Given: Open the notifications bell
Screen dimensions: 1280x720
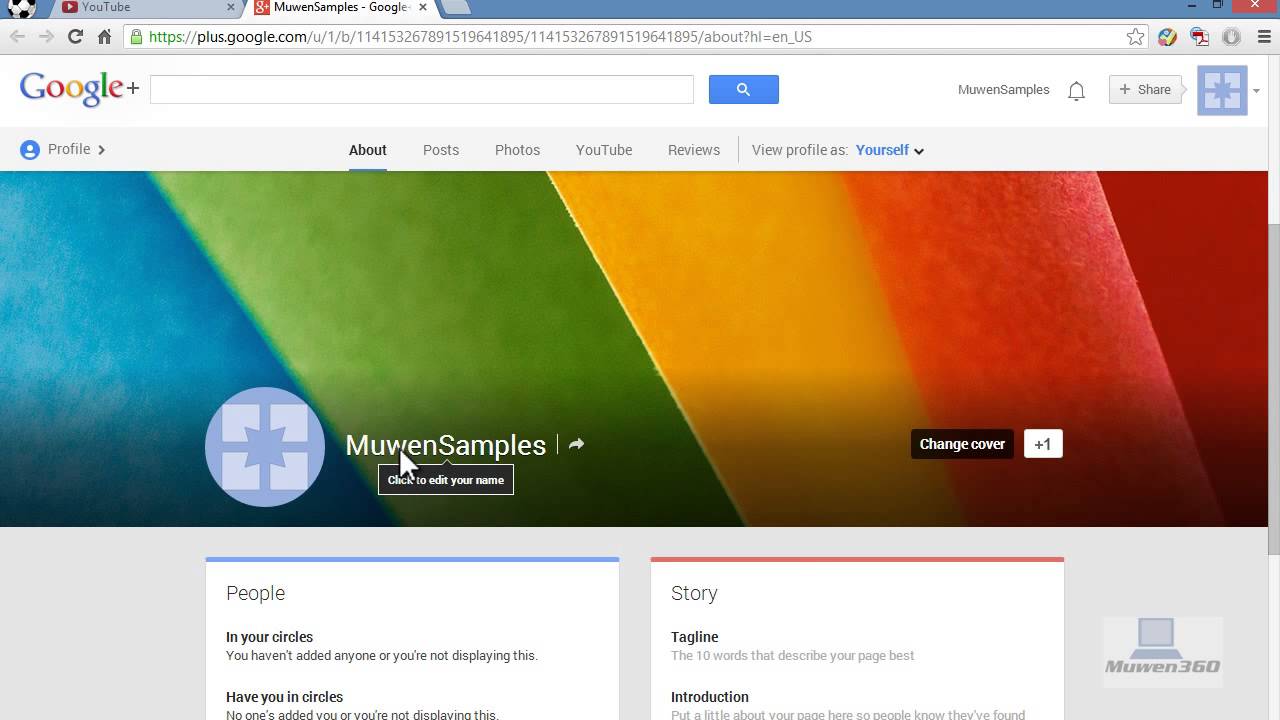Looking at the screenshot, I should [1076, 91].
